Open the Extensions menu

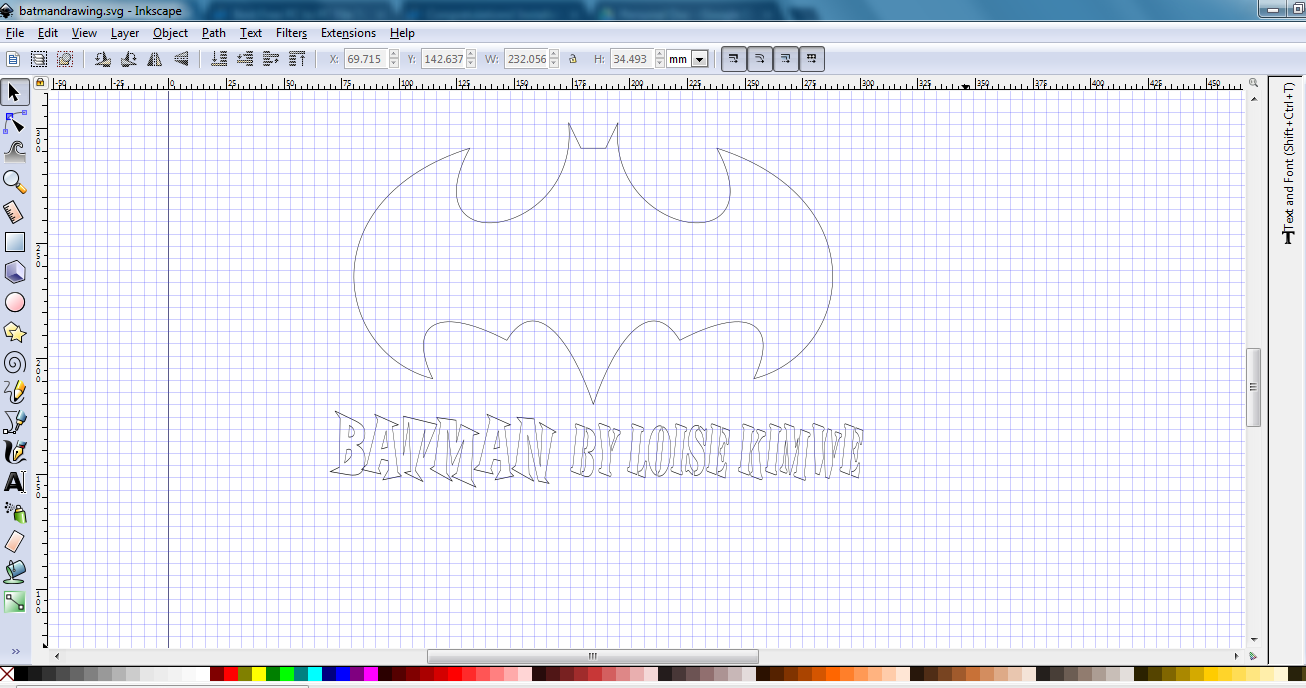(x=348, y=33)
